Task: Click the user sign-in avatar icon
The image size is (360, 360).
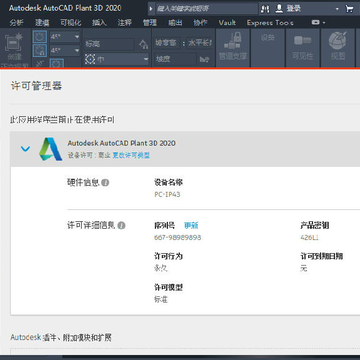Action: [x=279, y=9]
